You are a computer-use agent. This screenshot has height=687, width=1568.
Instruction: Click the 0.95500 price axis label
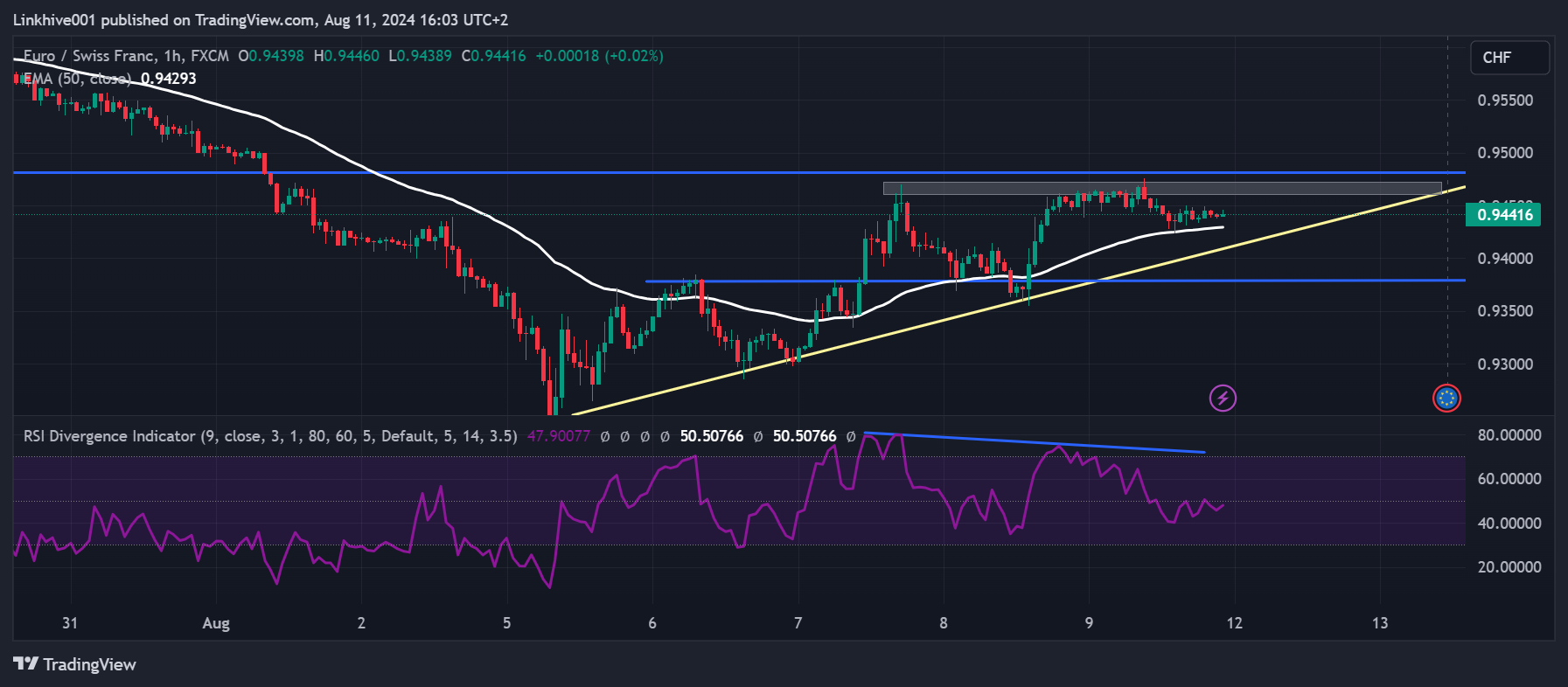(x=1505, y=101)
